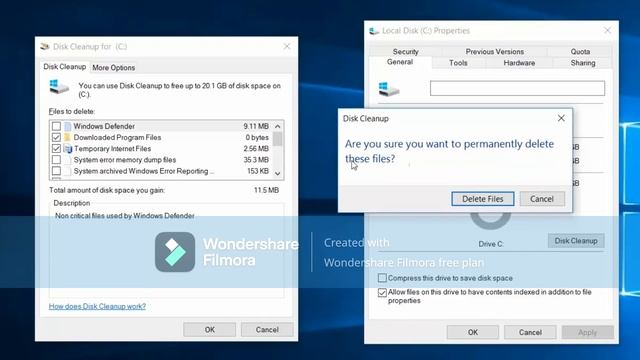Click drive icon in Disk Cleanup window
Screen dimensions: 640x360
tap(59, 87)
